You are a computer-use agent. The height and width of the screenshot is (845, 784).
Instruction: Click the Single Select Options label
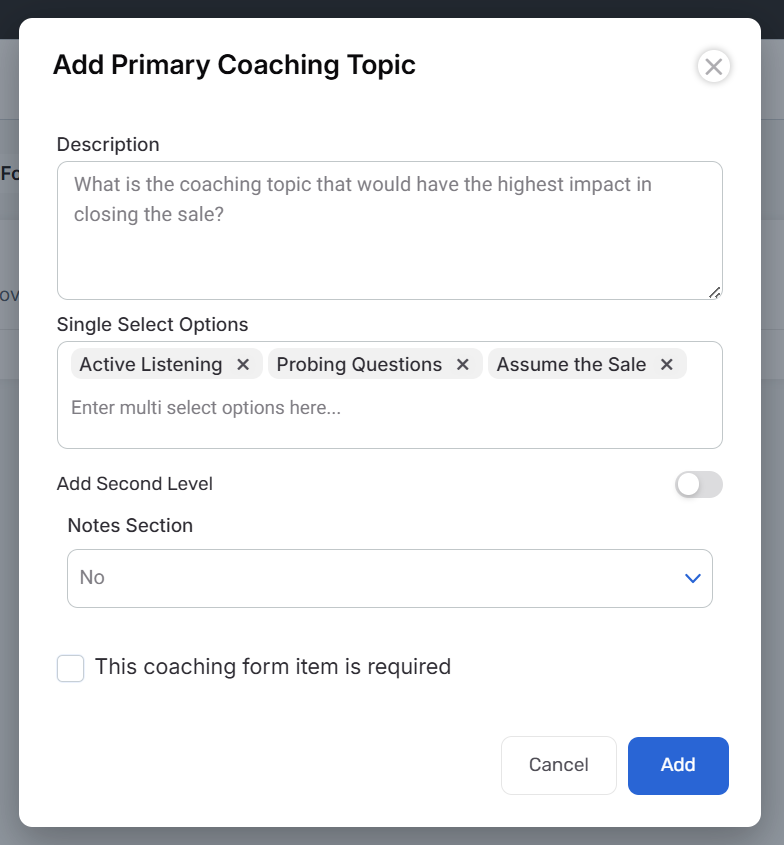coord(152,325)
